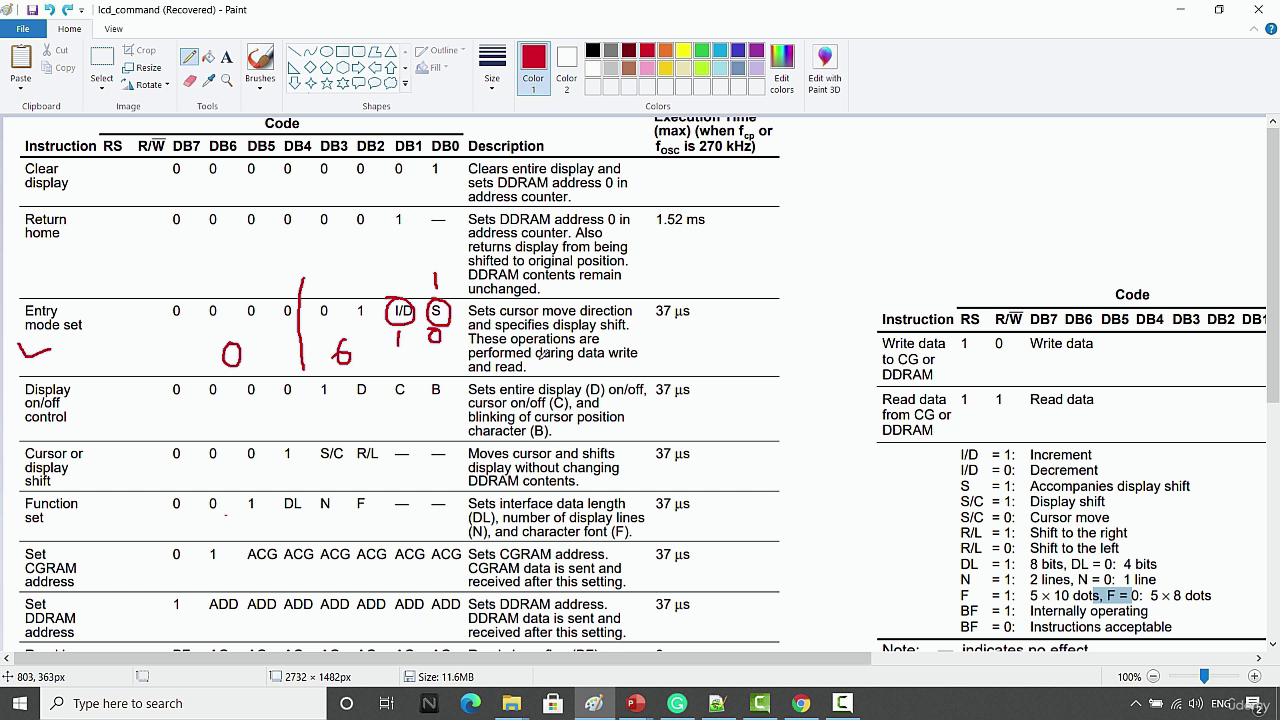The height and width of the screenshot is (720, 1280).
Task: Select the Oval shape
Action: 326,52
